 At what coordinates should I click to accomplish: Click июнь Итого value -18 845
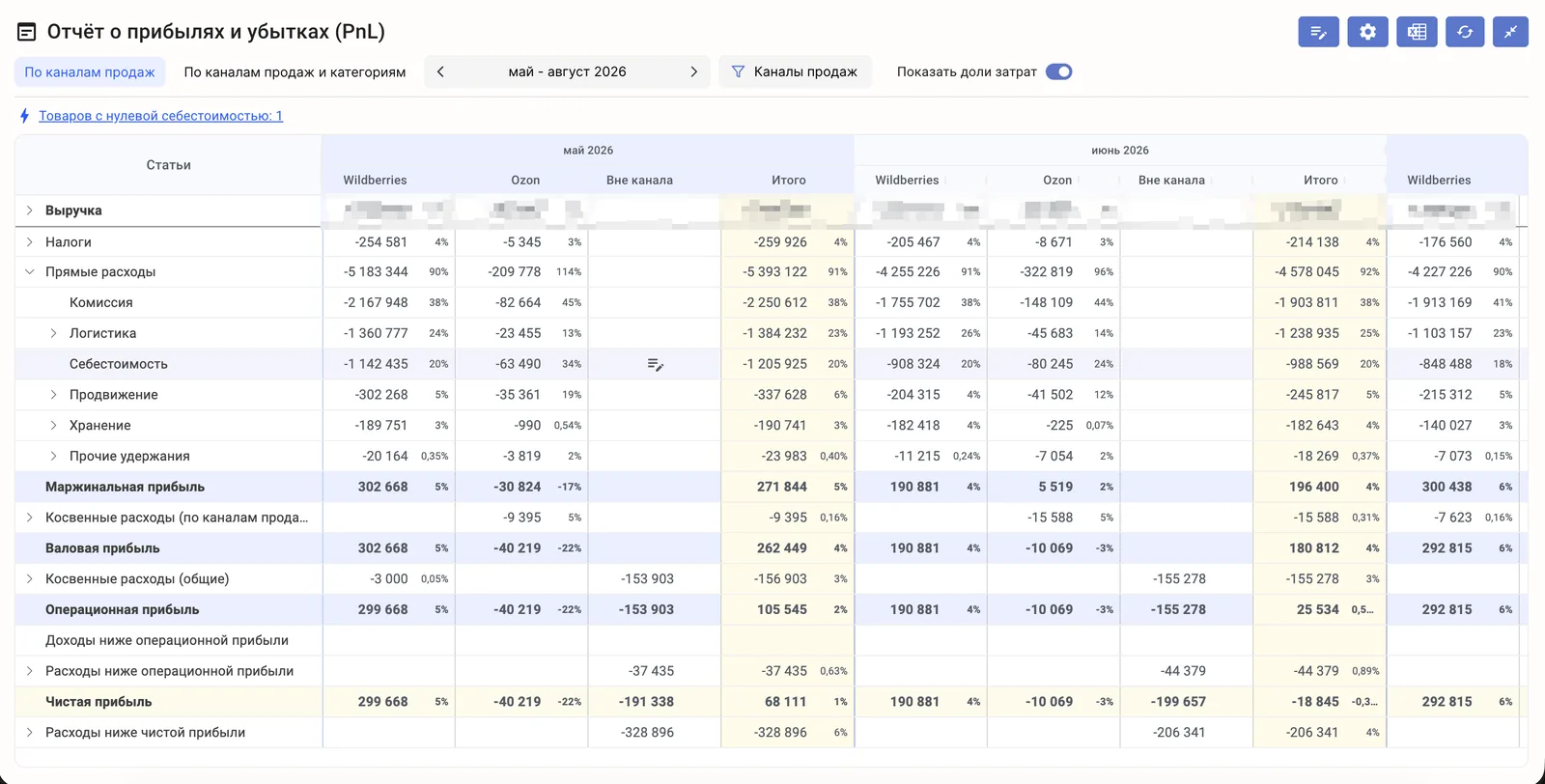1315,702
